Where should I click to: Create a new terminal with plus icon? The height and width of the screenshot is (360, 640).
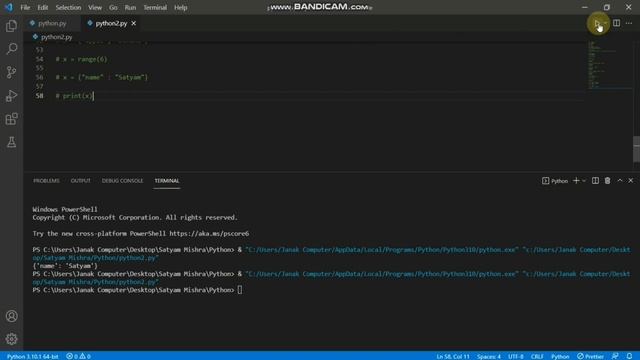coord(576,180)
